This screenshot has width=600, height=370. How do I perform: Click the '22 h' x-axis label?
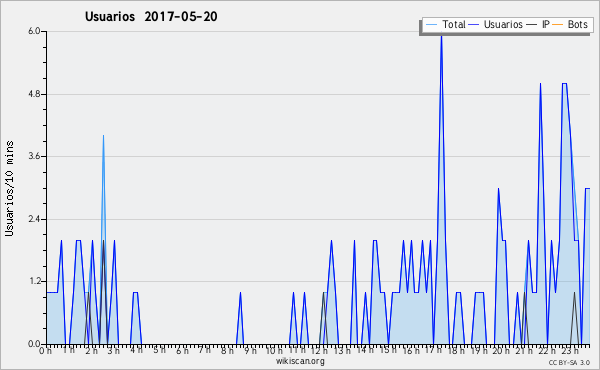pyautogui.click(x=546, y=350)
